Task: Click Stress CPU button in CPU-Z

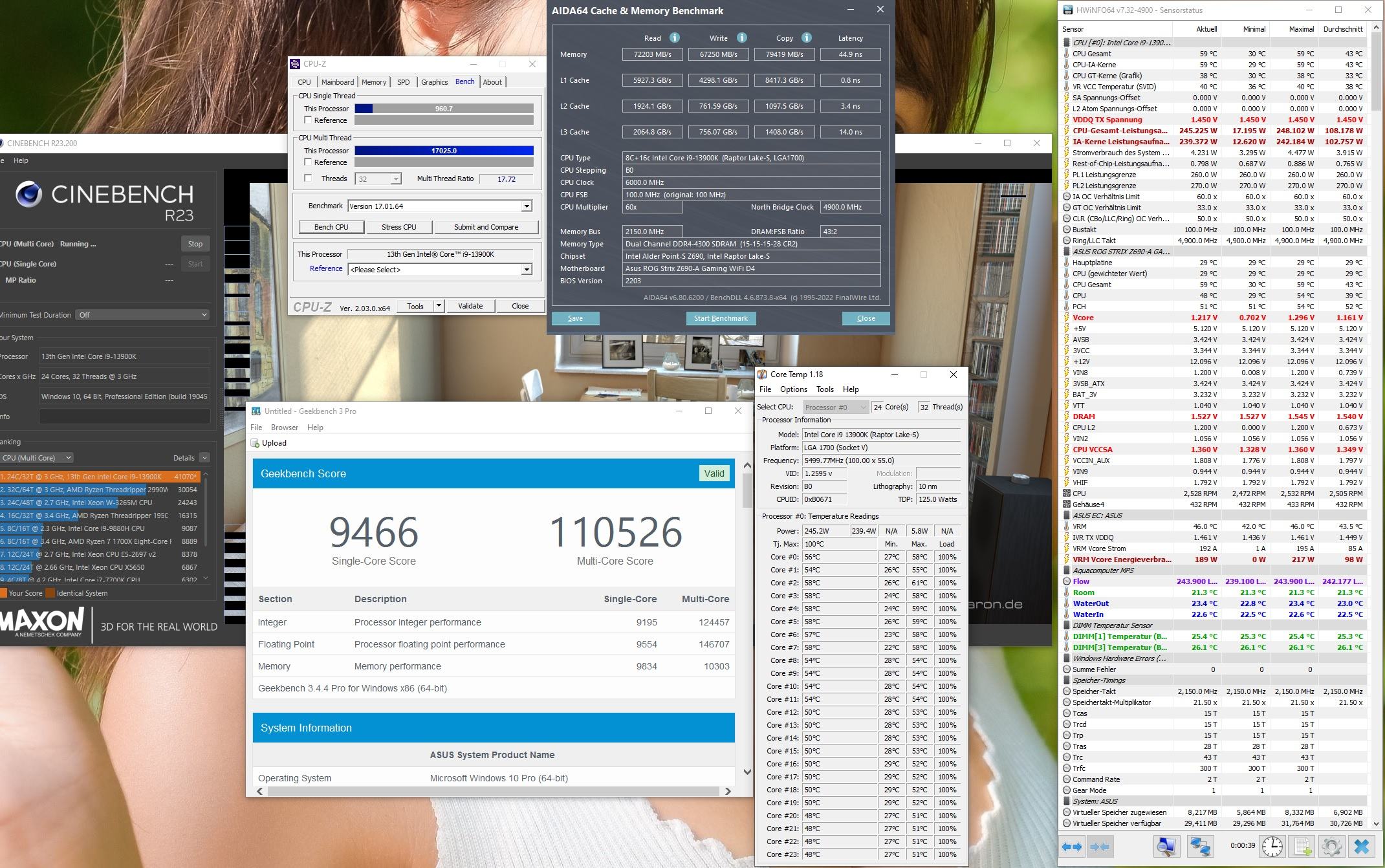Action: (x=398, y=227)
